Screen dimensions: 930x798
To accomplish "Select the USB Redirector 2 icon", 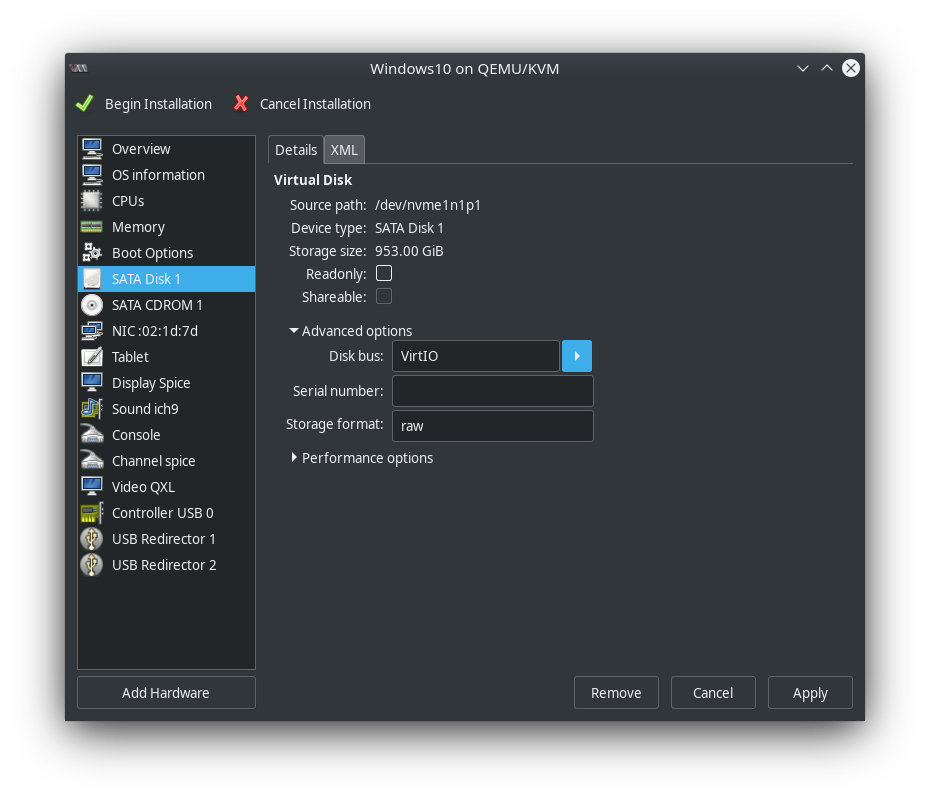I will click(92, 565).
